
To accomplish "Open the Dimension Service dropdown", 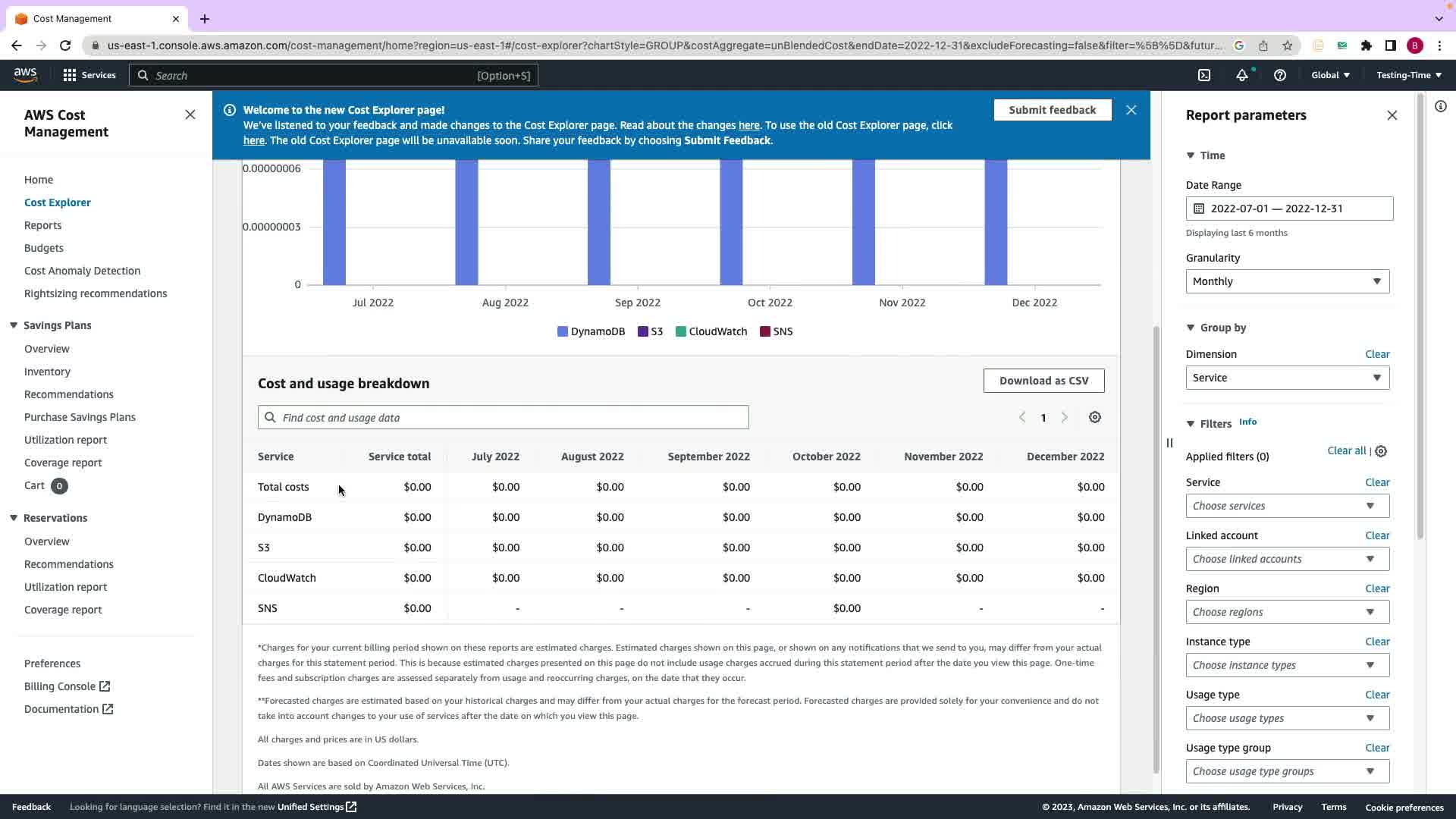I will point(1287,378).
